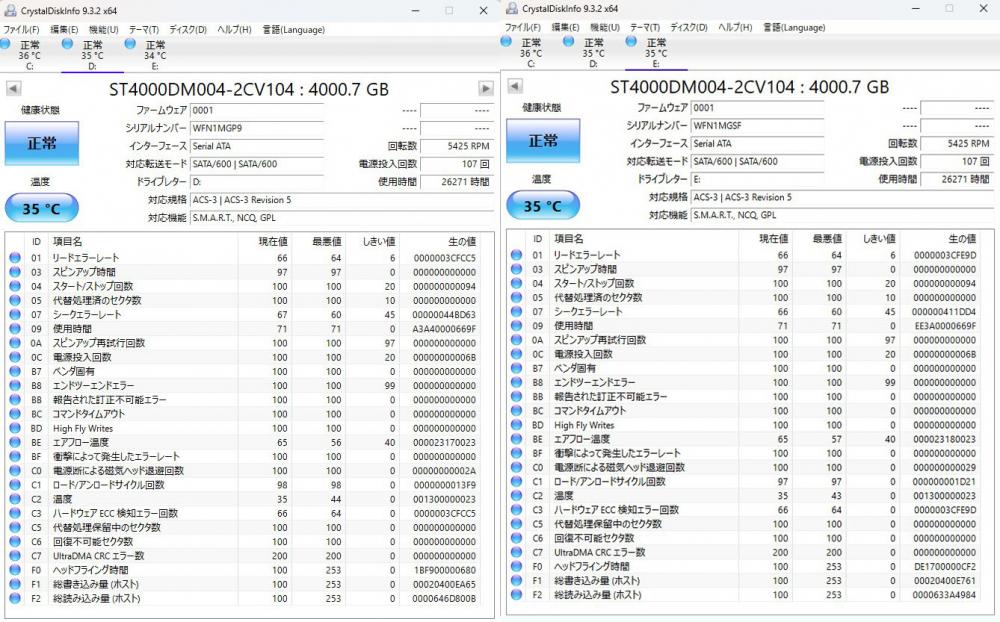Click status orb of エンドツーエンドエラー in D: drive window
The image size is (1000, 622).
pos(15,385)
